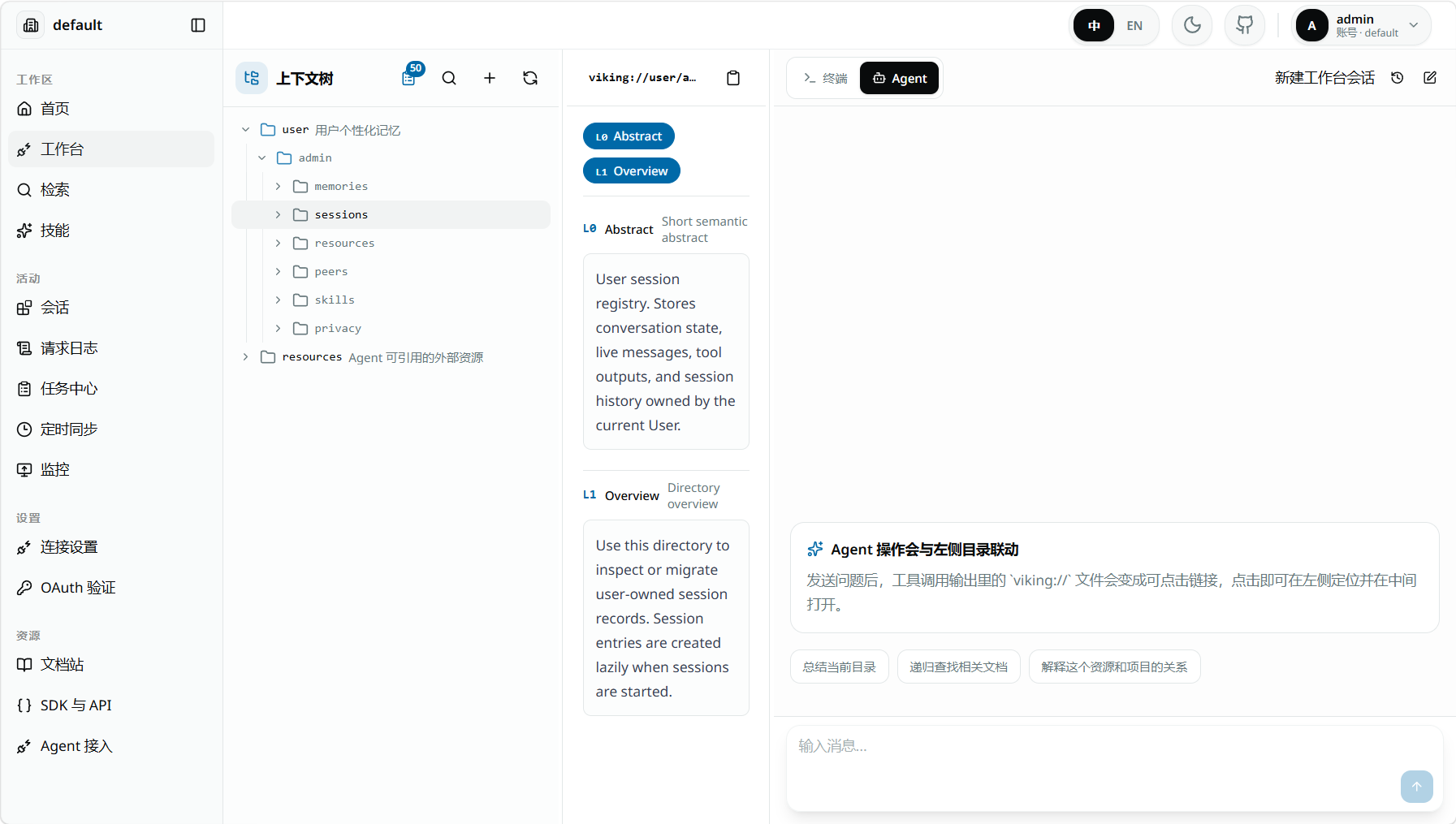Screen dimensions: 1456x824
Task: Open 任务中心 task center
Action: (111, 389)
